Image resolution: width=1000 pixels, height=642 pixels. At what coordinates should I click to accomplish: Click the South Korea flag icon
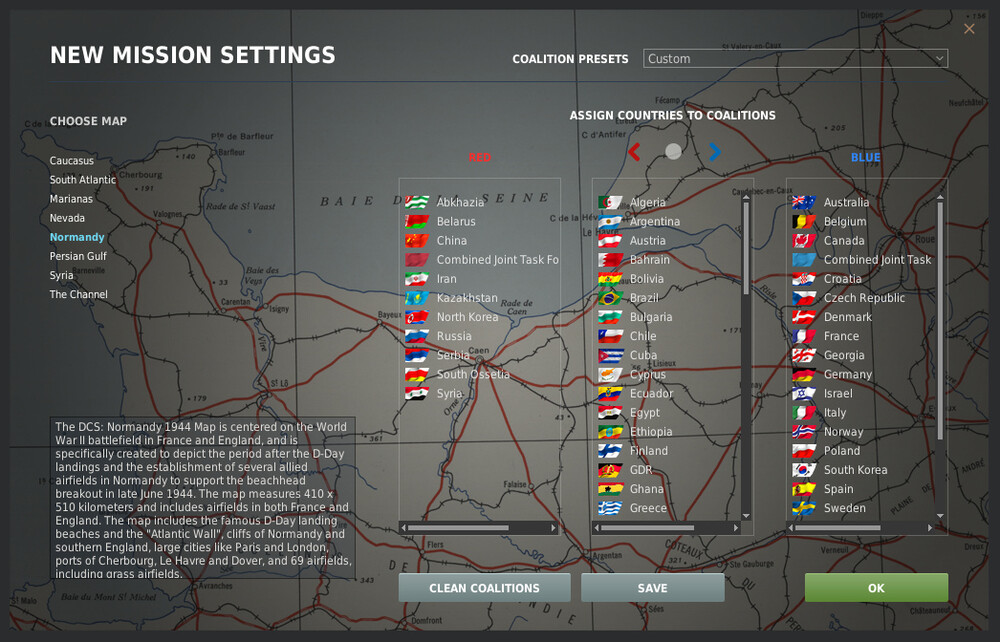pos(804,470)
